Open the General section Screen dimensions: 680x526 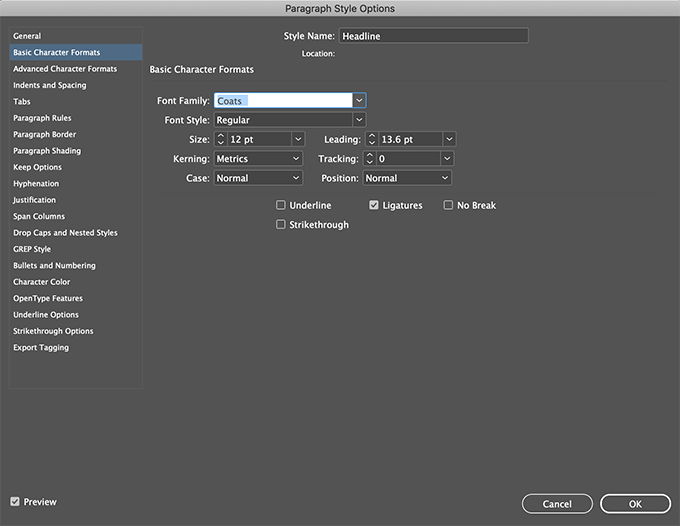click(76, 36)
